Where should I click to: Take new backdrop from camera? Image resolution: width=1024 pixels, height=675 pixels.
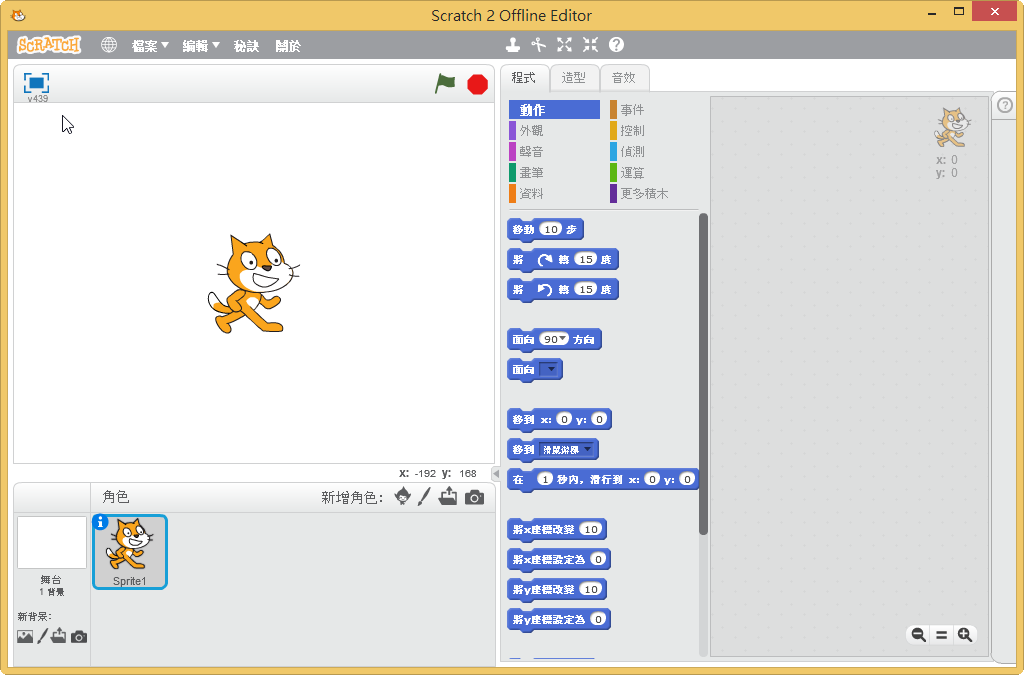tap(79, 636)
